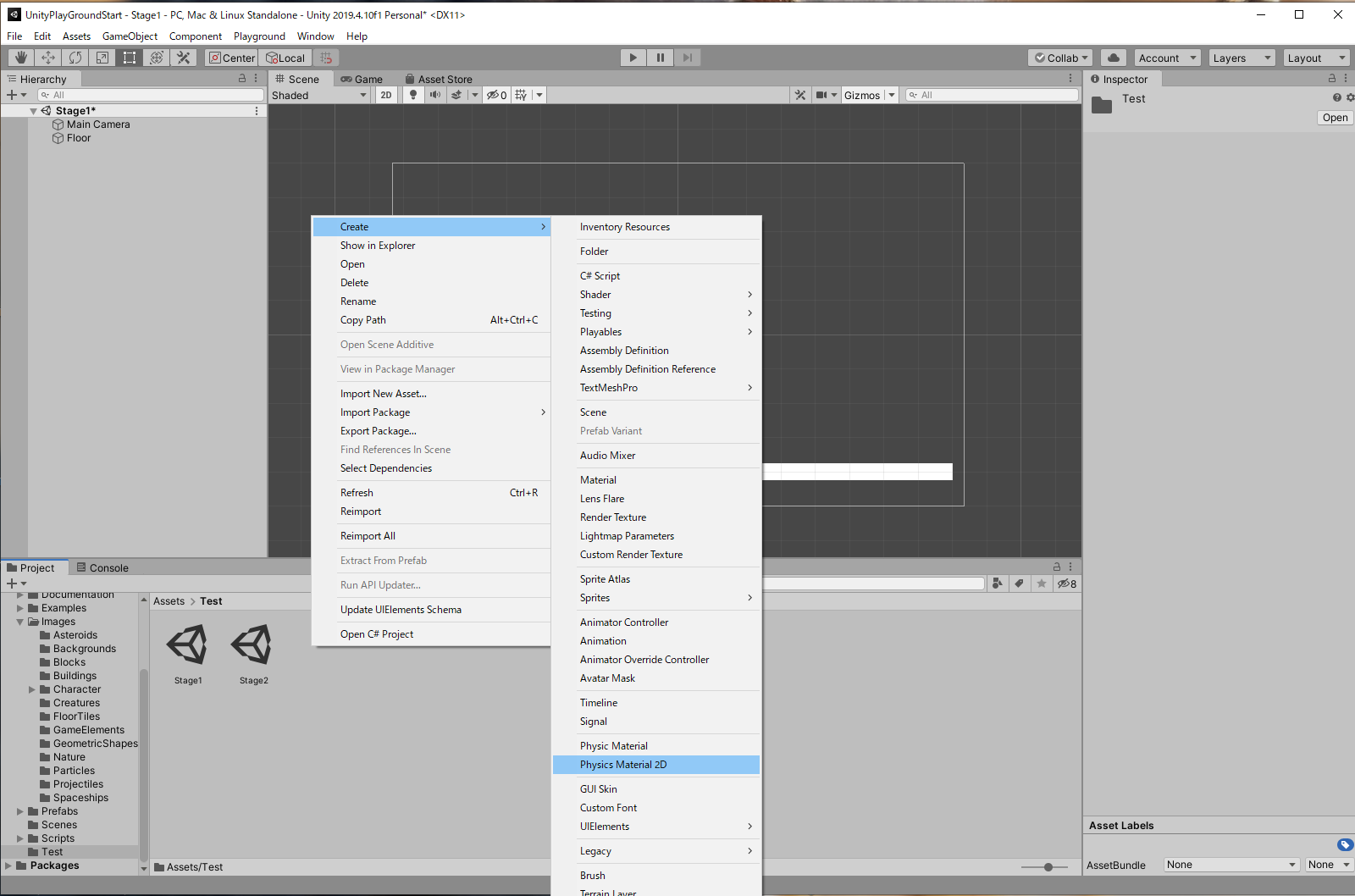This screenshot has width=1355, height=896.
Task: Toggle hidden objects visibility in Scene
Action: pos(496,95)
